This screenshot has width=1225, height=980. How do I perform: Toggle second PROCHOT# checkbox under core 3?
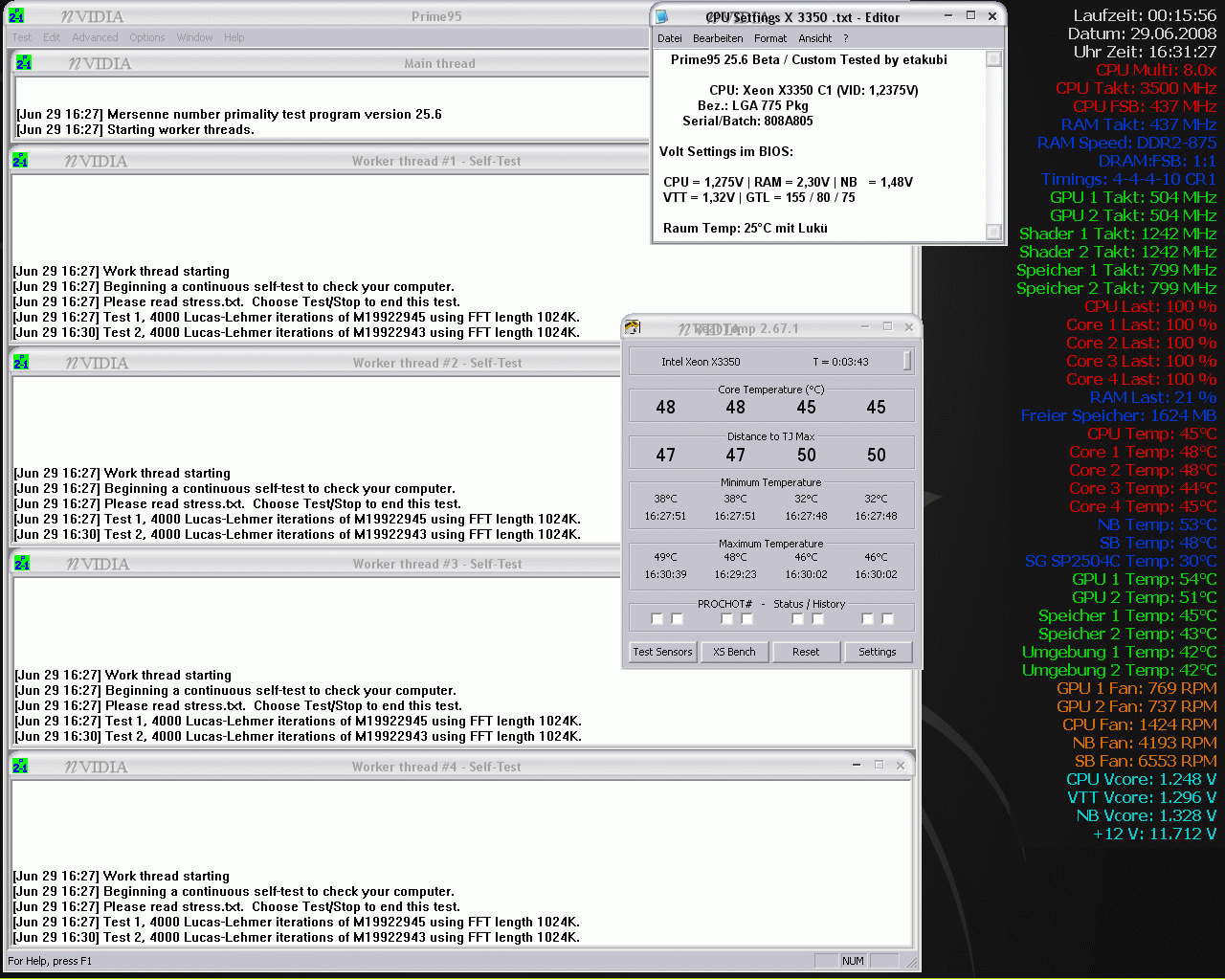tap(818, 618)
